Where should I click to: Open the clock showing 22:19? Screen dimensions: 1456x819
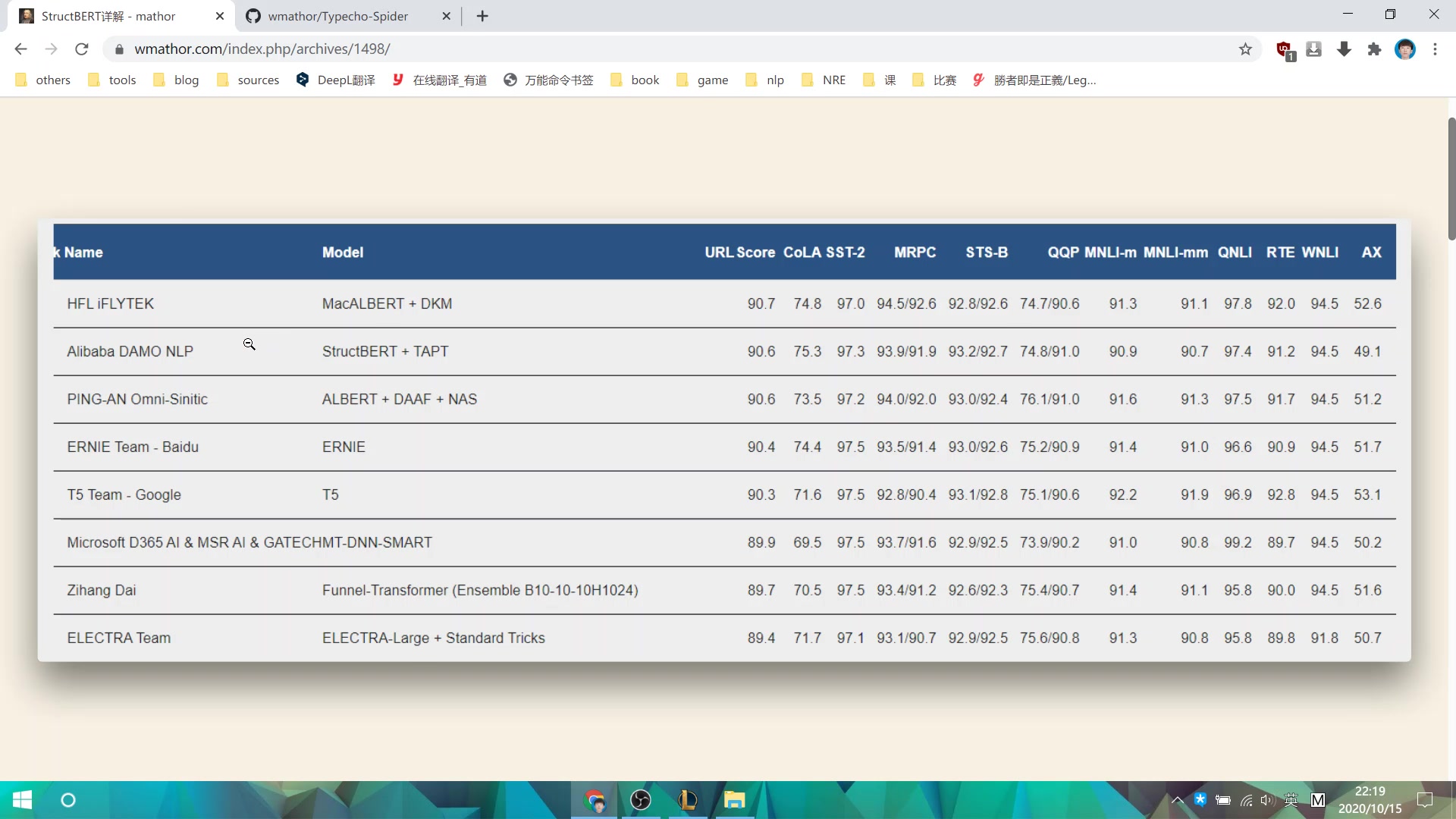[1370, 800]
